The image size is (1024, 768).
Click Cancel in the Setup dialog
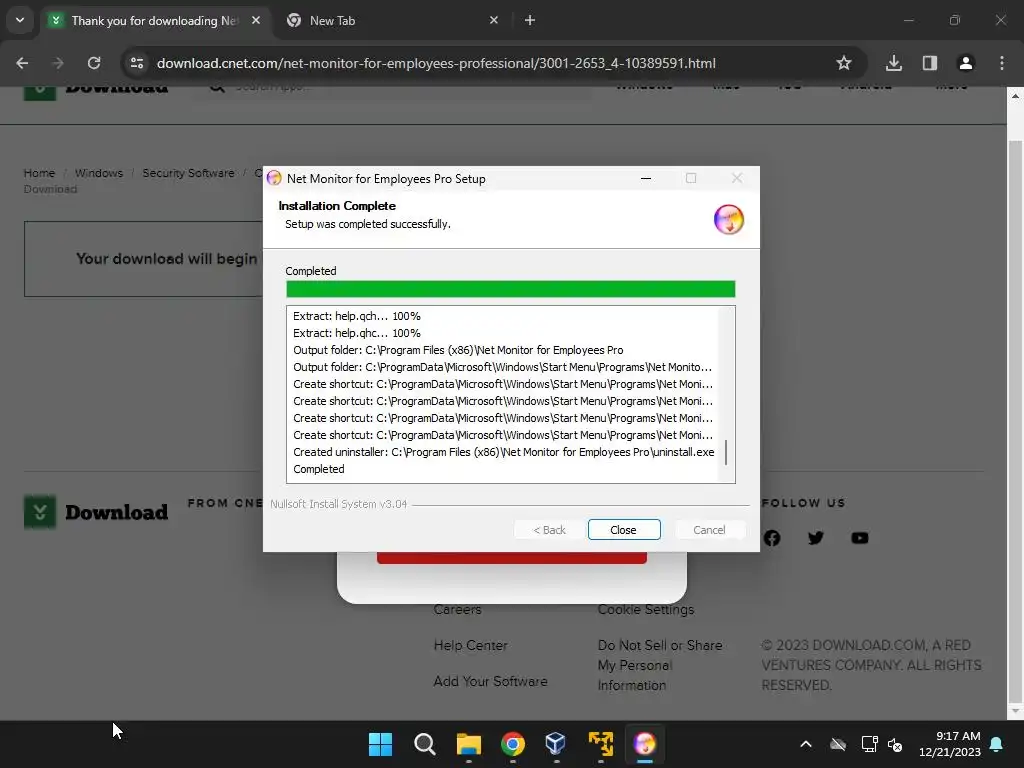(x=709, y=530)
